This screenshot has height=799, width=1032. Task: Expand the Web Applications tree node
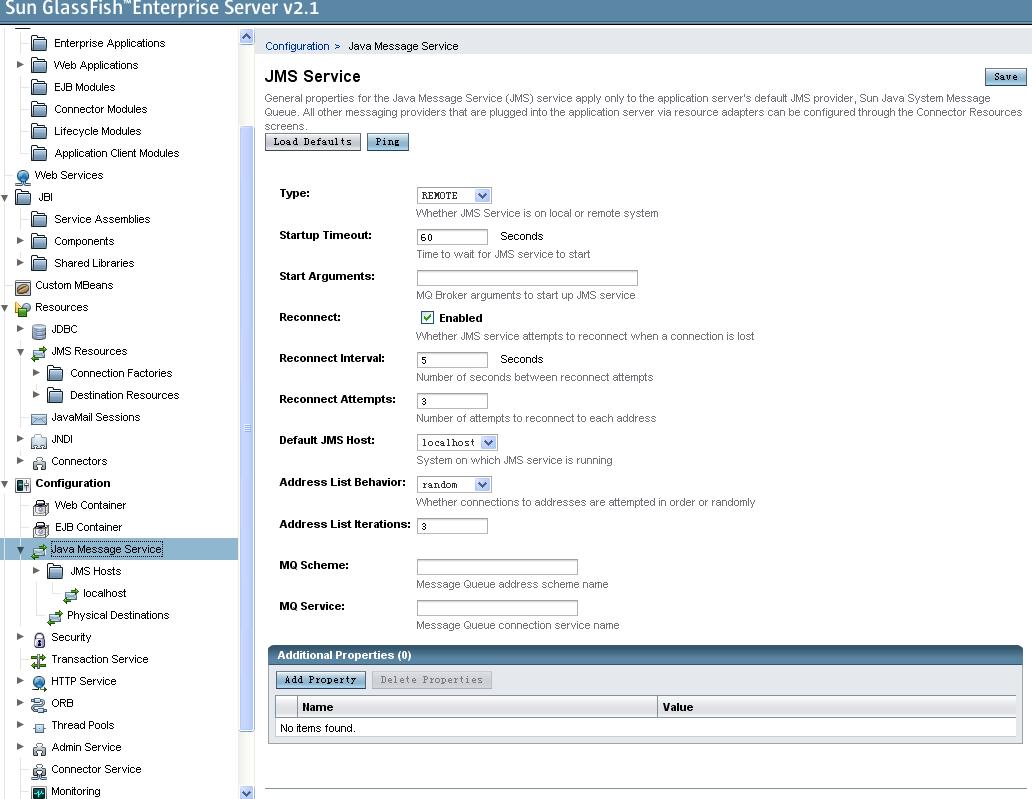tap(20, 64)
